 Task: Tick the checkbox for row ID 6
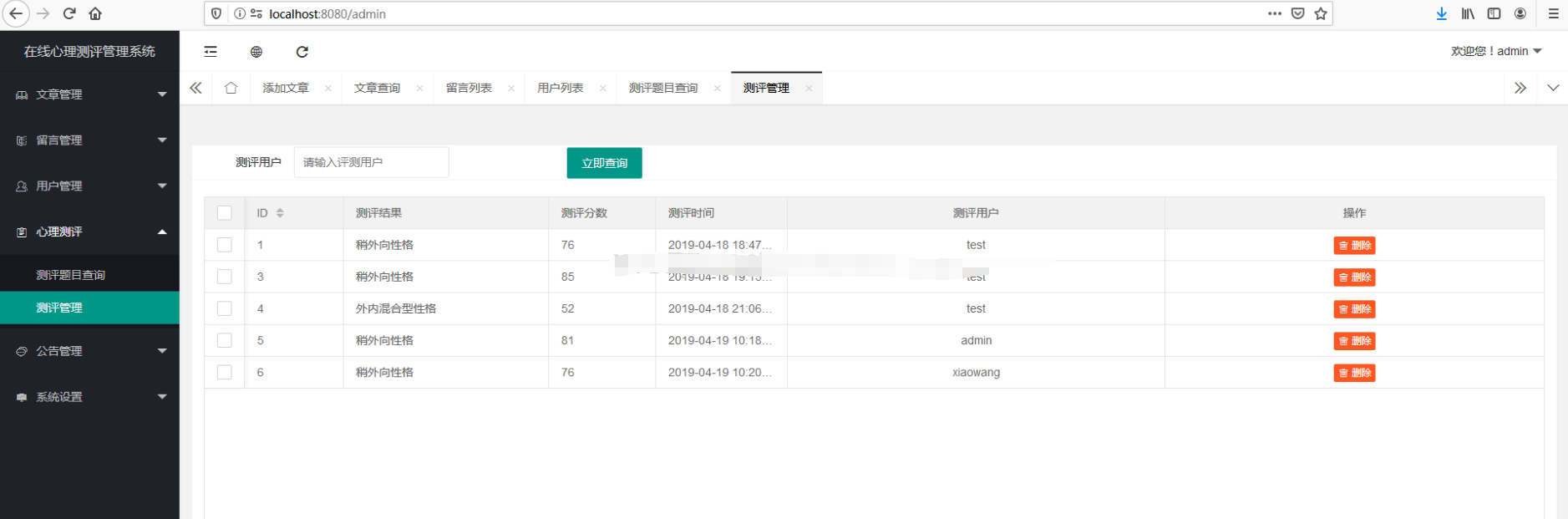click(x=225, y=372)
